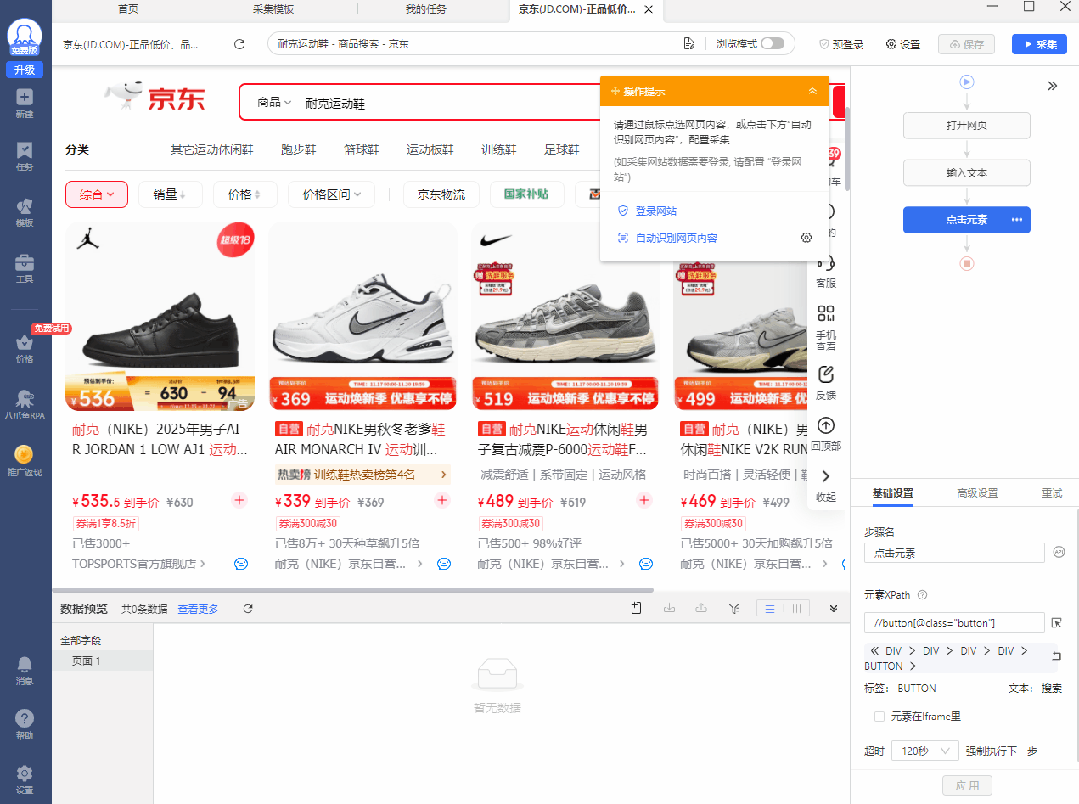Open the 我的任务 tab
The width and height of the screenshot is (1079, 804).
[426, 9]
